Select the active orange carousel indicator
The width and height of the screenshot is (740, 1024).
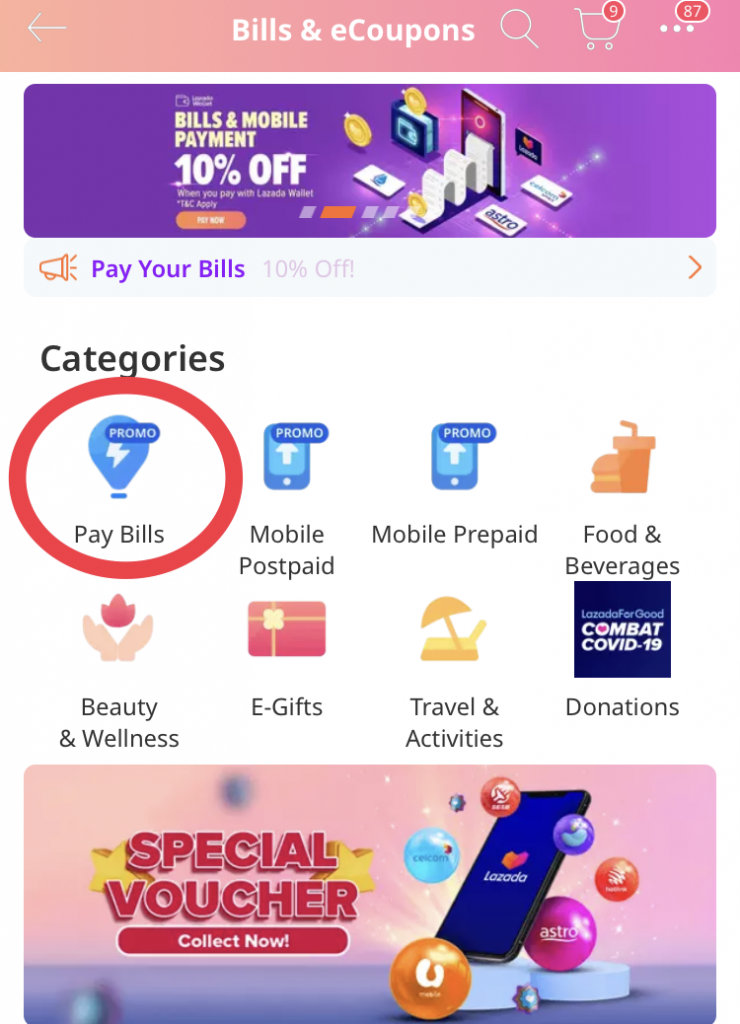pos(338,212)
